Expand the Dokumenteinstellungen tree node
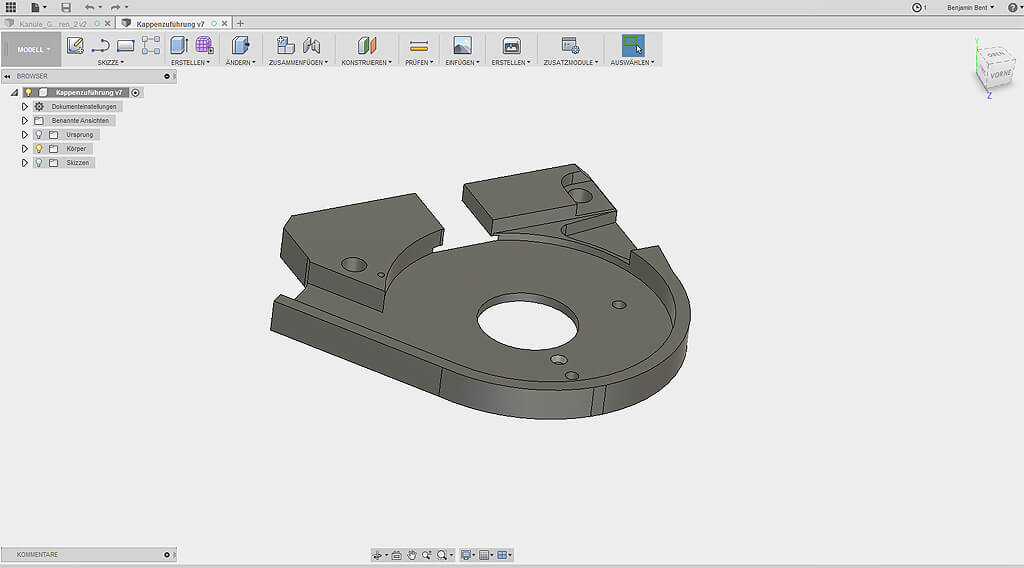1024x568 pixels. click(x=25, y=106)
